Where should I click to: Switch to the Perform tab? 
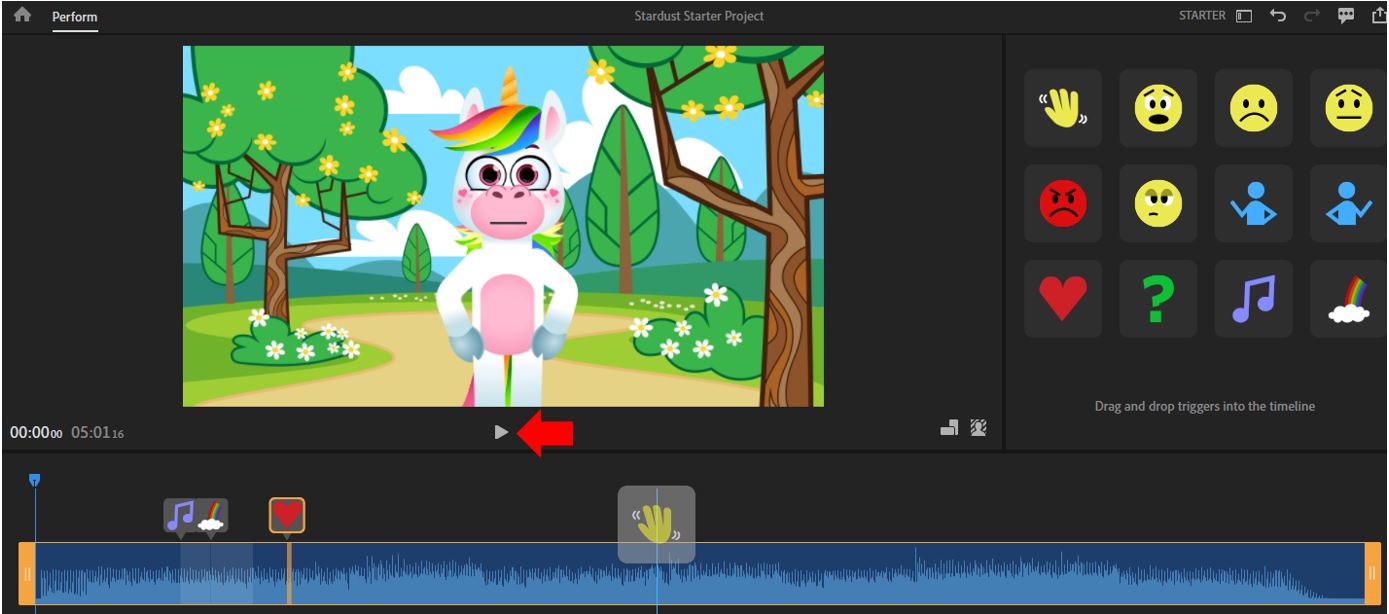pos(75,17)
